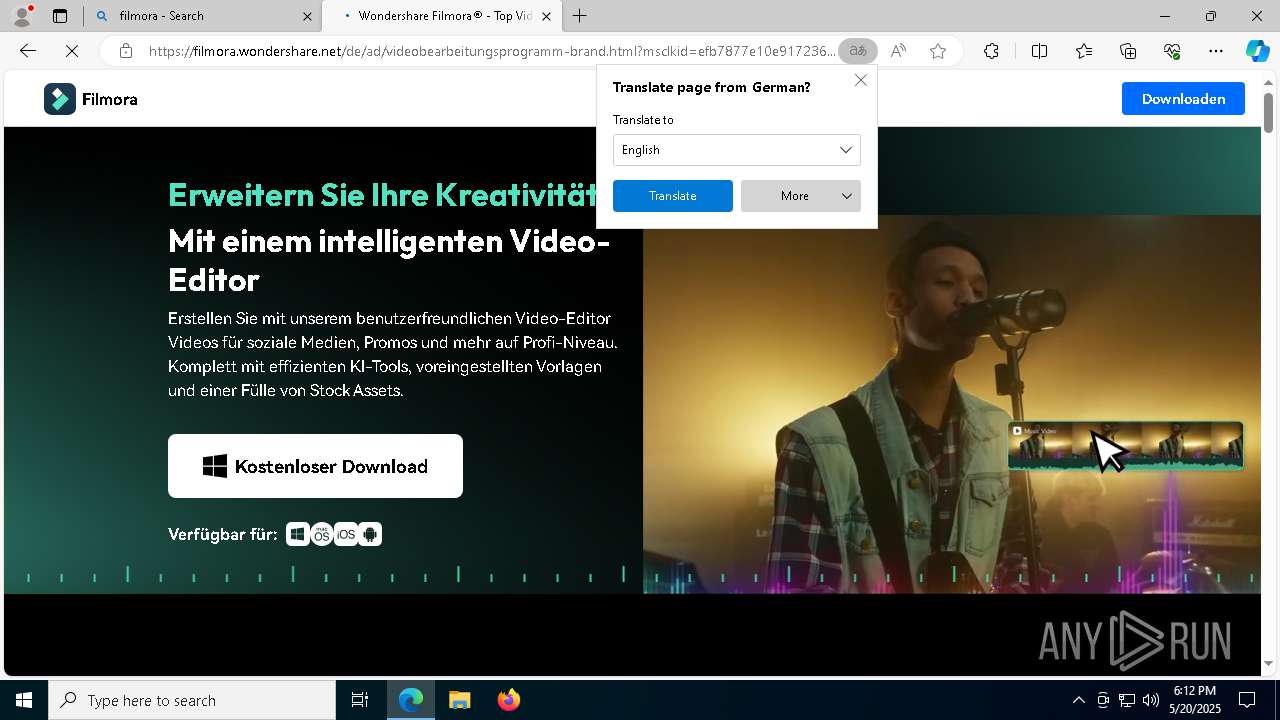Click the music video timeline clip
Screen dimensions: 1280x720
1126,446
